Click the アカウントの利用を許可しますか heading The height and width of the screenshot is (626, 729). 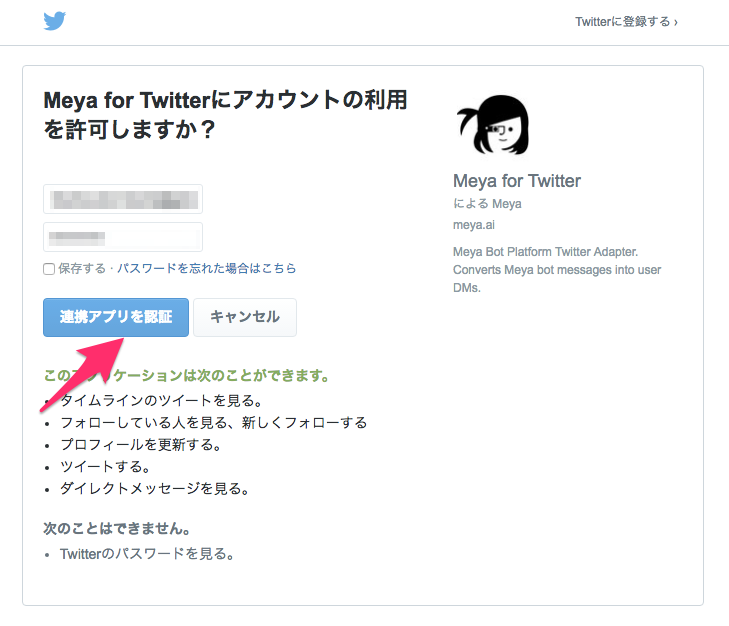click(x=225, y=114)
